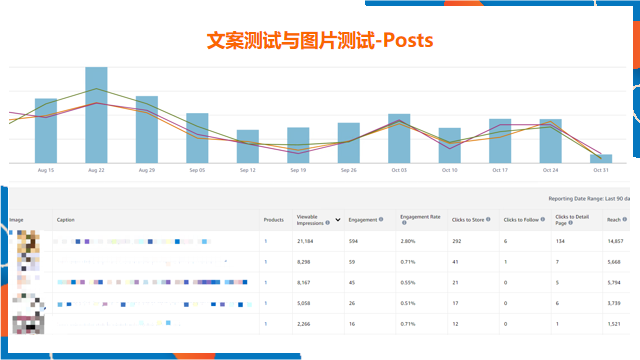The width and height of the screenshot is (640, 360).
Task: Select the Reach column header
Action: click(613, 220)
